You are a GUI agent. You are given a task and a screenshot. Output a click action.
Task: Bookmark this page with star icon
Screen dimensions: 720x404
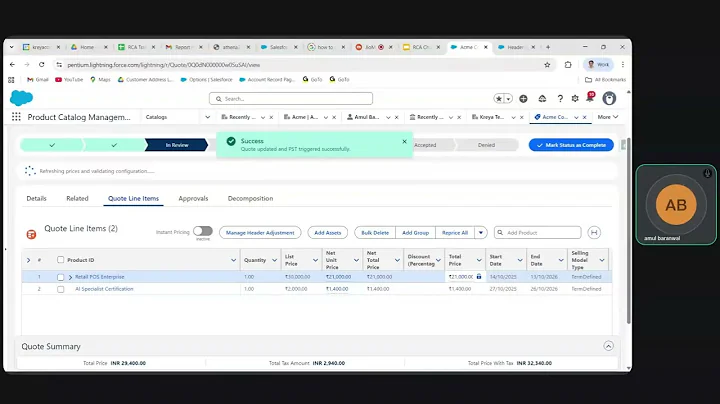point(547,65)
